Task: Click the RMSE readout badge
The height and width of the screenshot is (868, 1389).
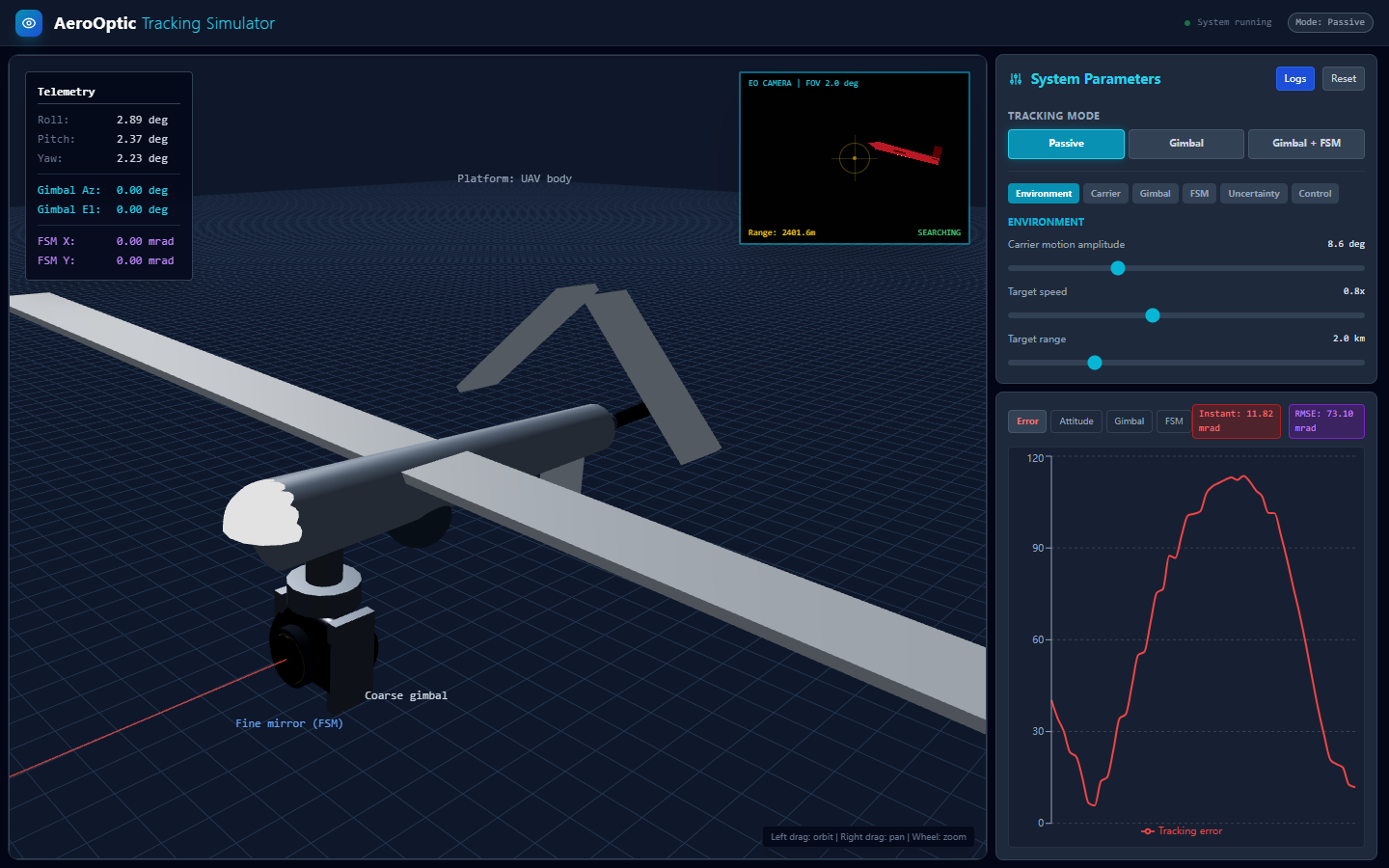Action: [x=1326, y=421]
